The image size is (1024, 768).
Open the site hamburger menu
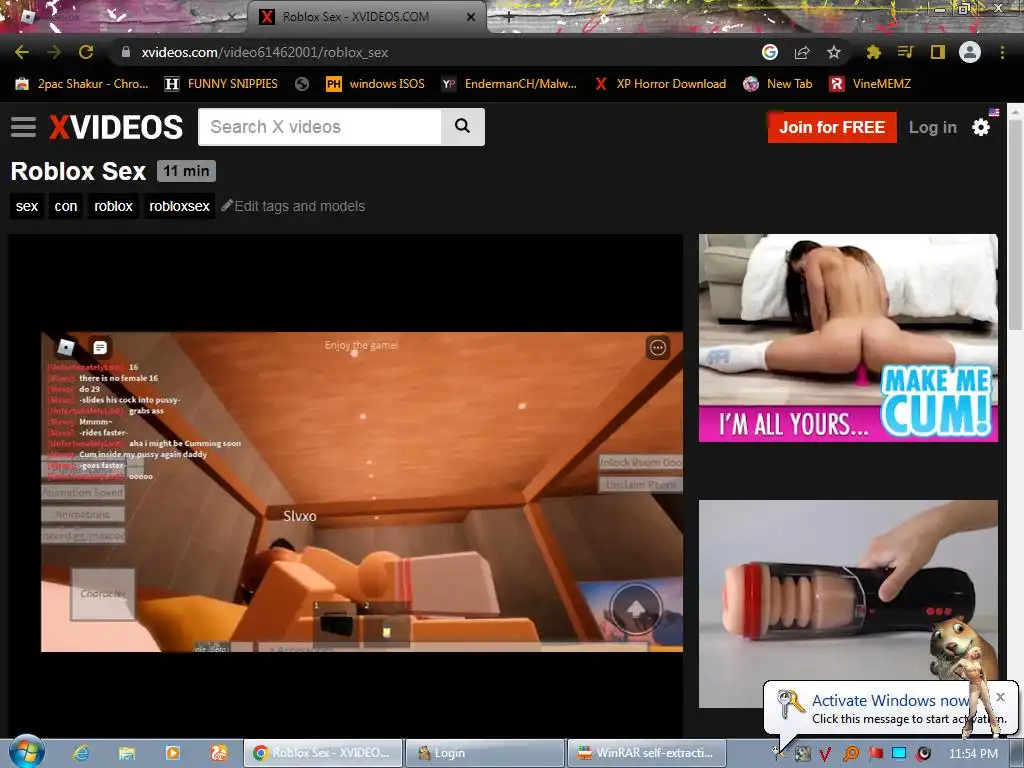[x=24, y=127]
